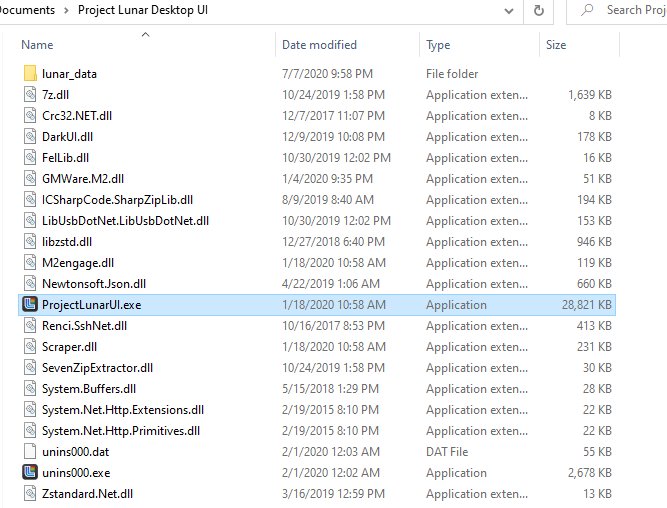Click the ICSharpCode.SharpZipLib.dll file icon
This screenshot has height=508, width=667.
30,200
